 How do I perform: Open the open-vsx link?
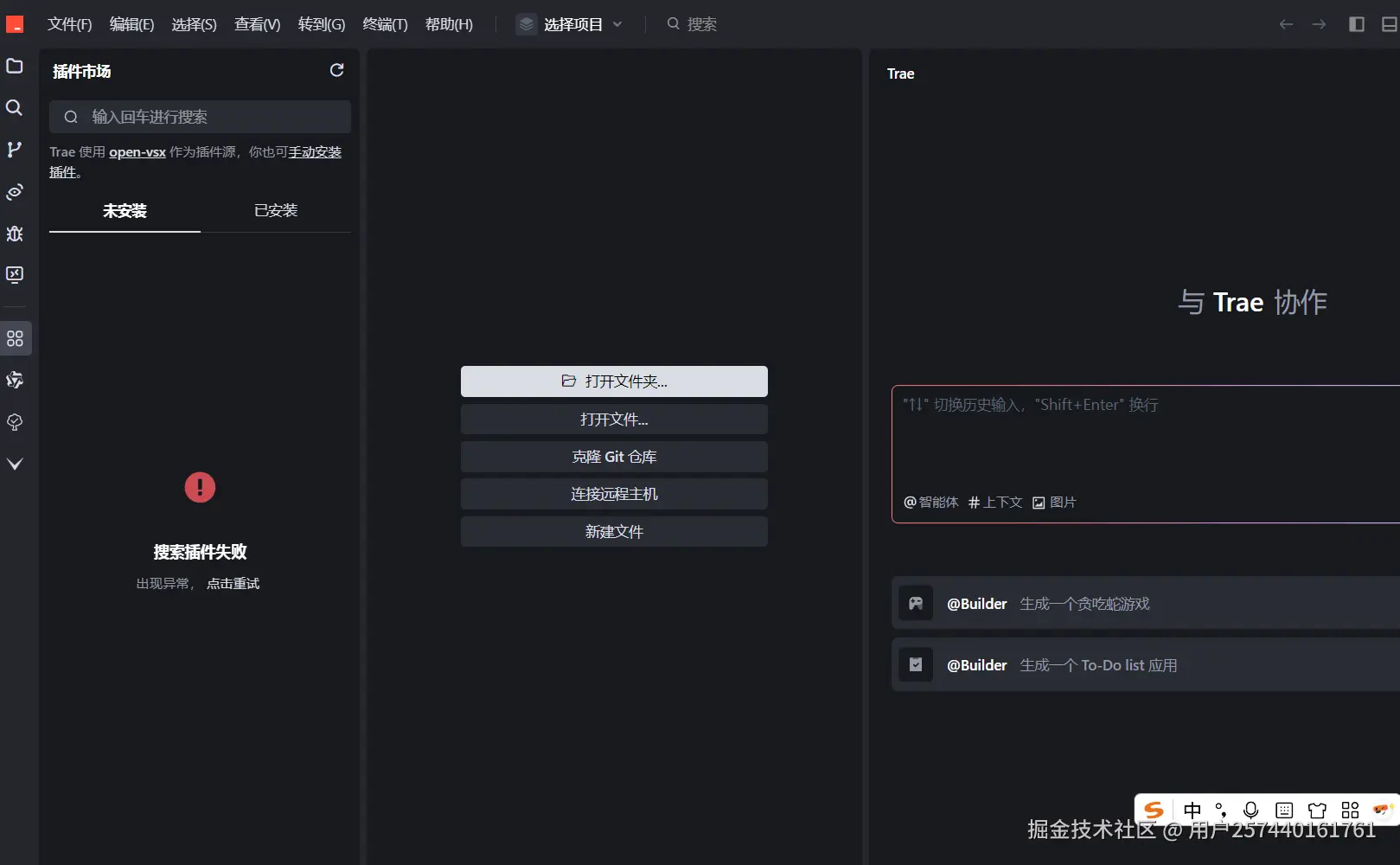tap(137, 151)
